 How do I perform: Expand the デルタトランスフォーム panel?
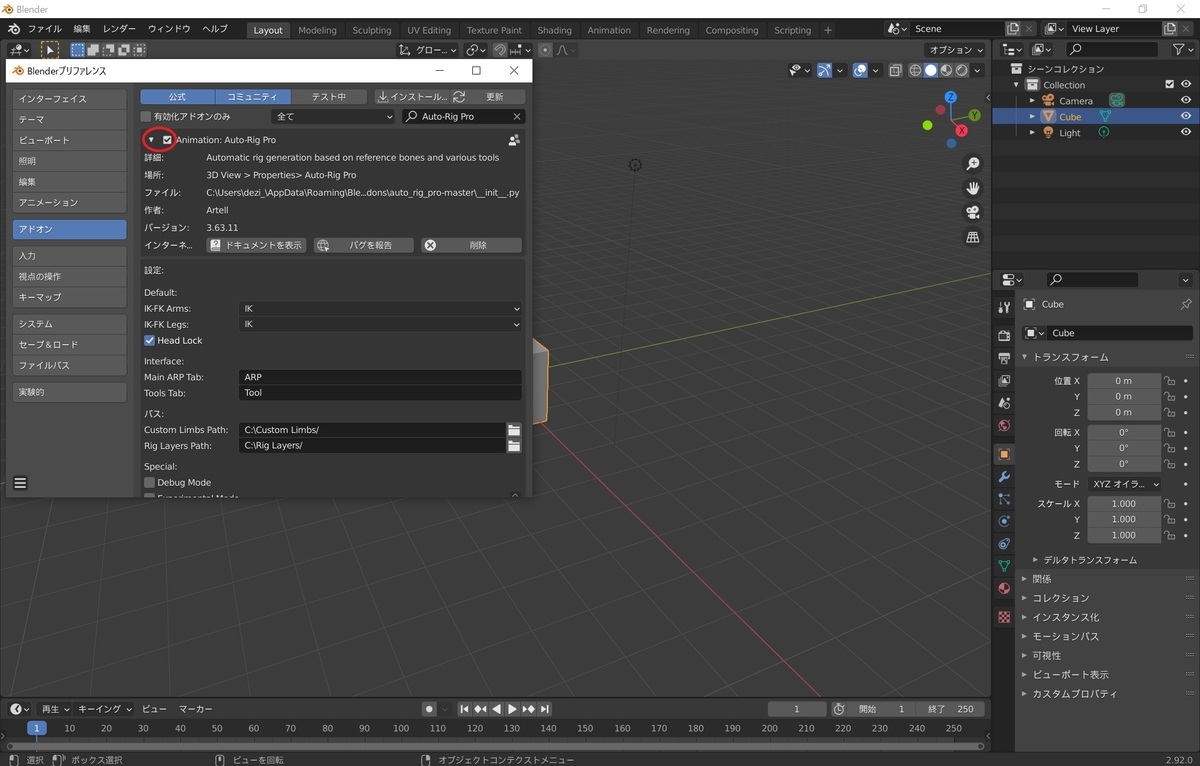pyautogui.click(x=1090, y=560)
